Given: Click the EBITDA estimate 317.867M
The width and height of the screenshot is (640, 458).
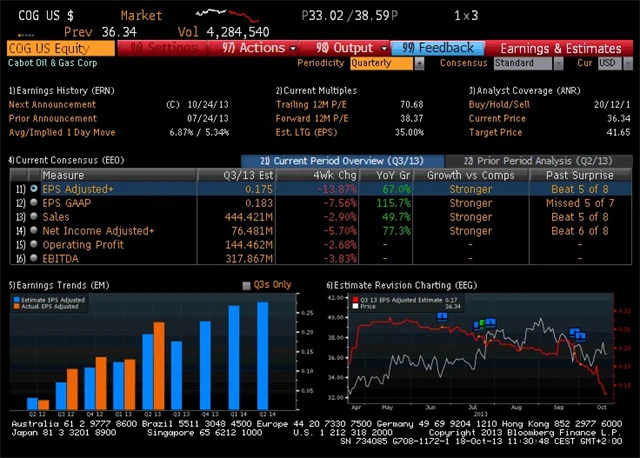Looking at the screenshot, I should coord(249,258).
